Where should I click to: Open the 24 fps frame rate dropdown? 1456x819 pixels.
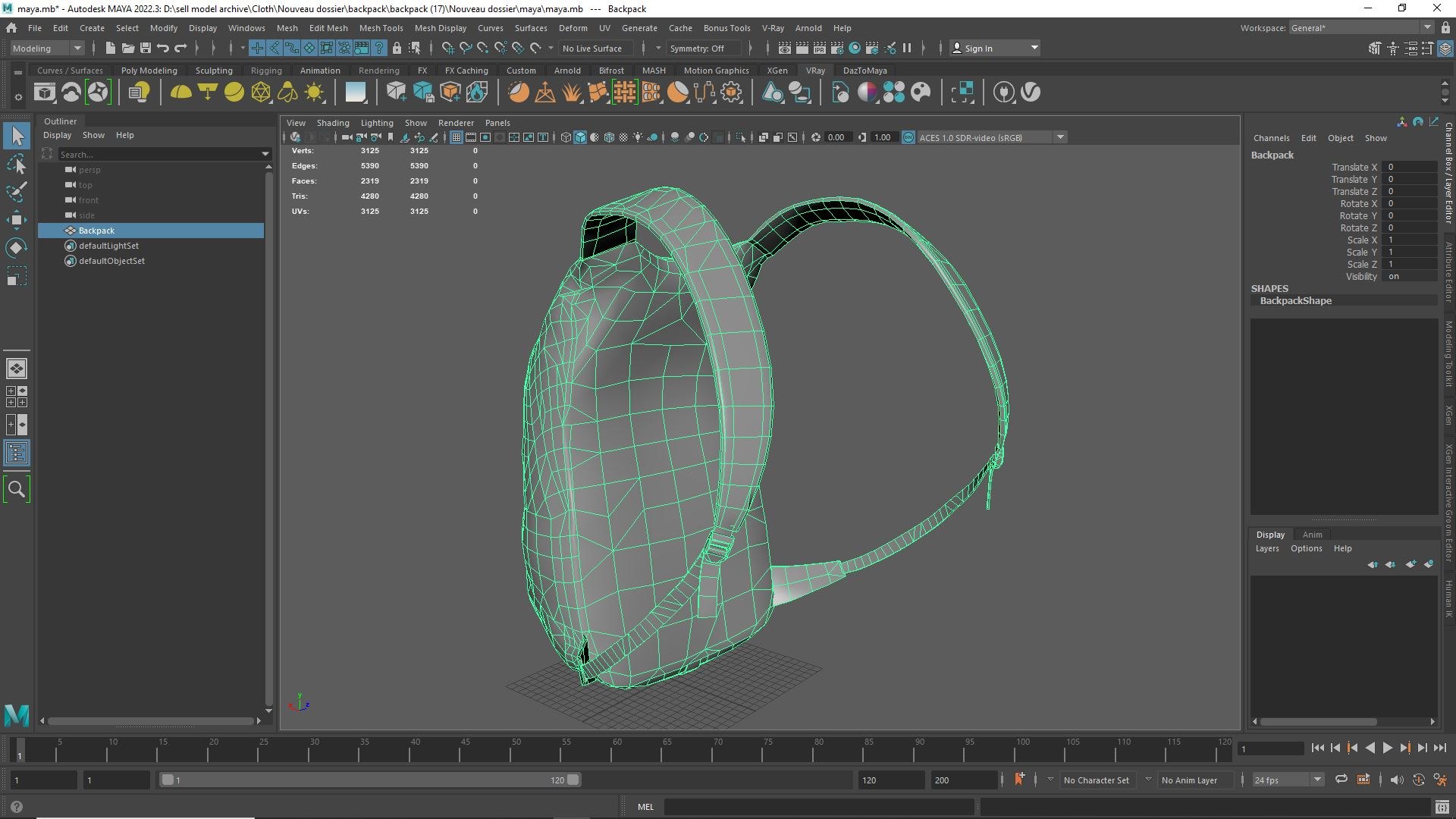pos(1288,780)
